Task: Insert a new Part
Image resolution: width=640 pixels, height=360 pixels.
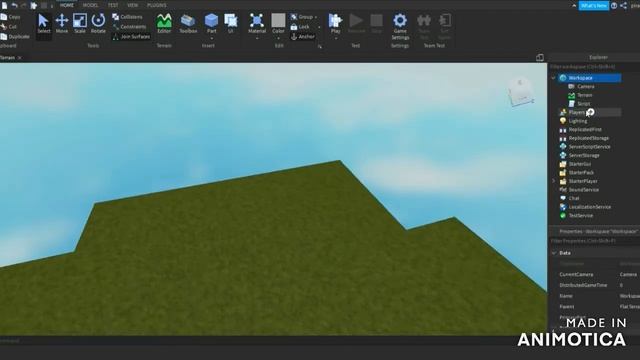Action: coord(211,23)
